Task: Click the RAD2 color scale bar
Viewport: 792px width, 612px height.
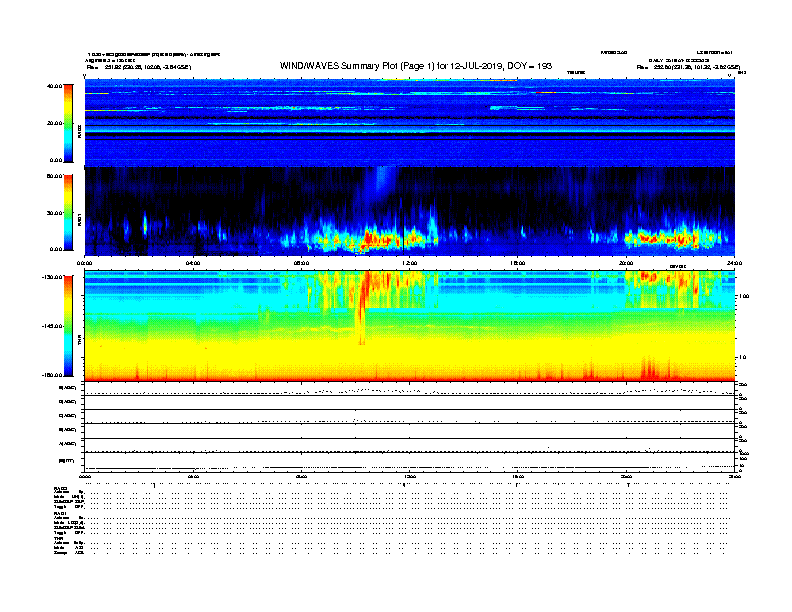Action: [x=68, y=123]
